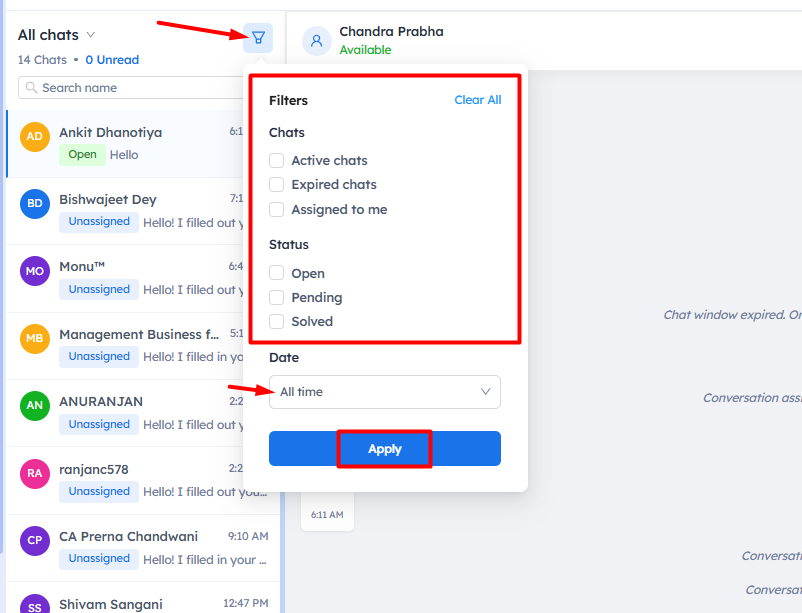This screenshot has height=613, width=802.
Task: Click the BD avatar for Bishwajeet Dey
Action: pos(35,204)
